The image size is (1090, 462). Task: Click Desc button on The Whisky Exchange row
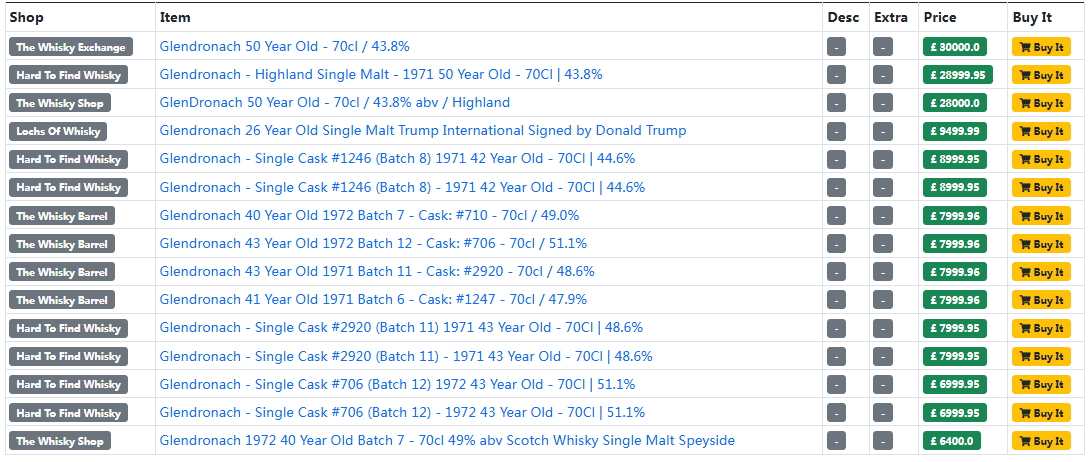point(836,47)
